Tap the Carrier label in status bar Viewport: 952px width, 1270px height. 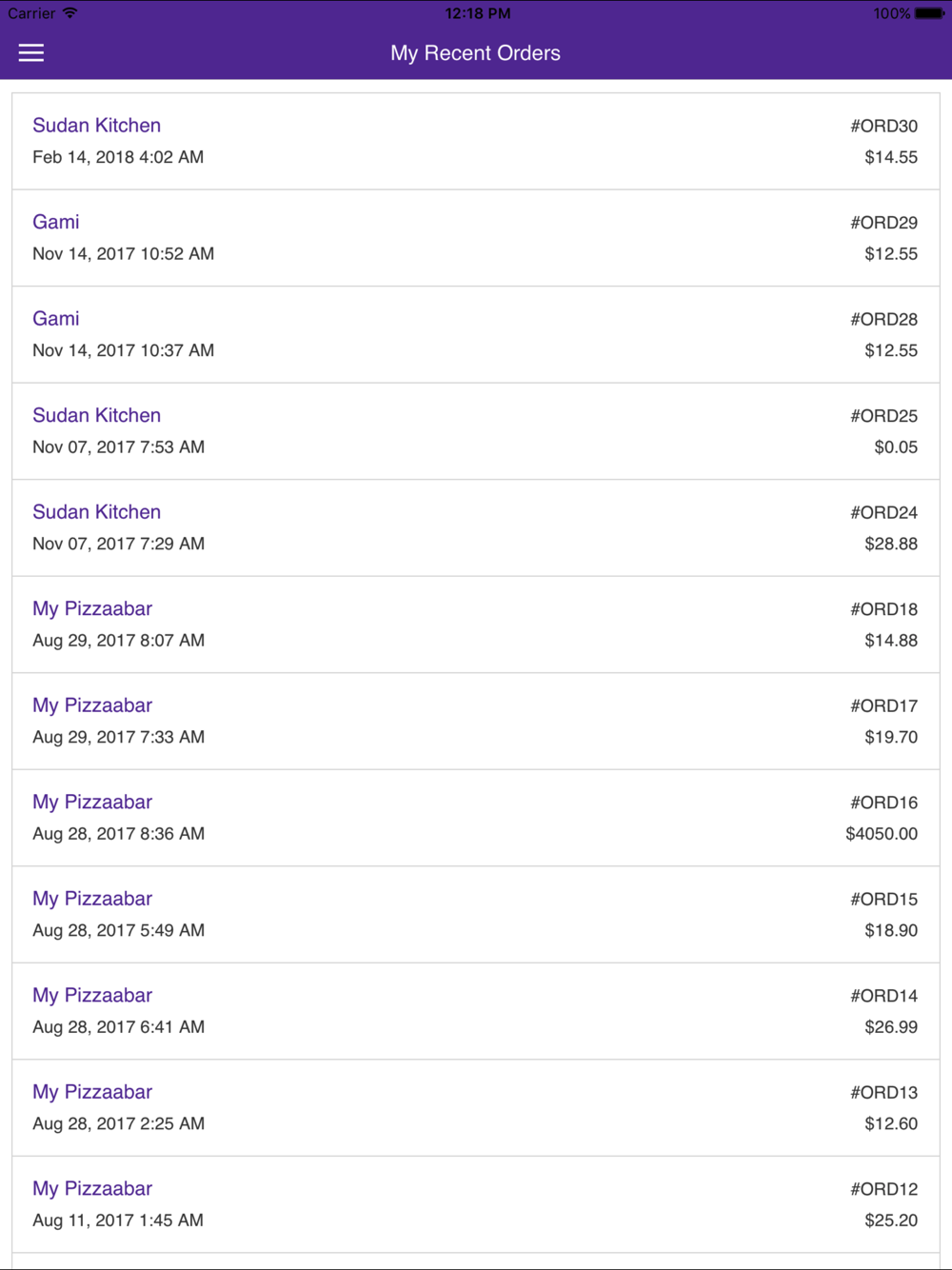(31, 13)
